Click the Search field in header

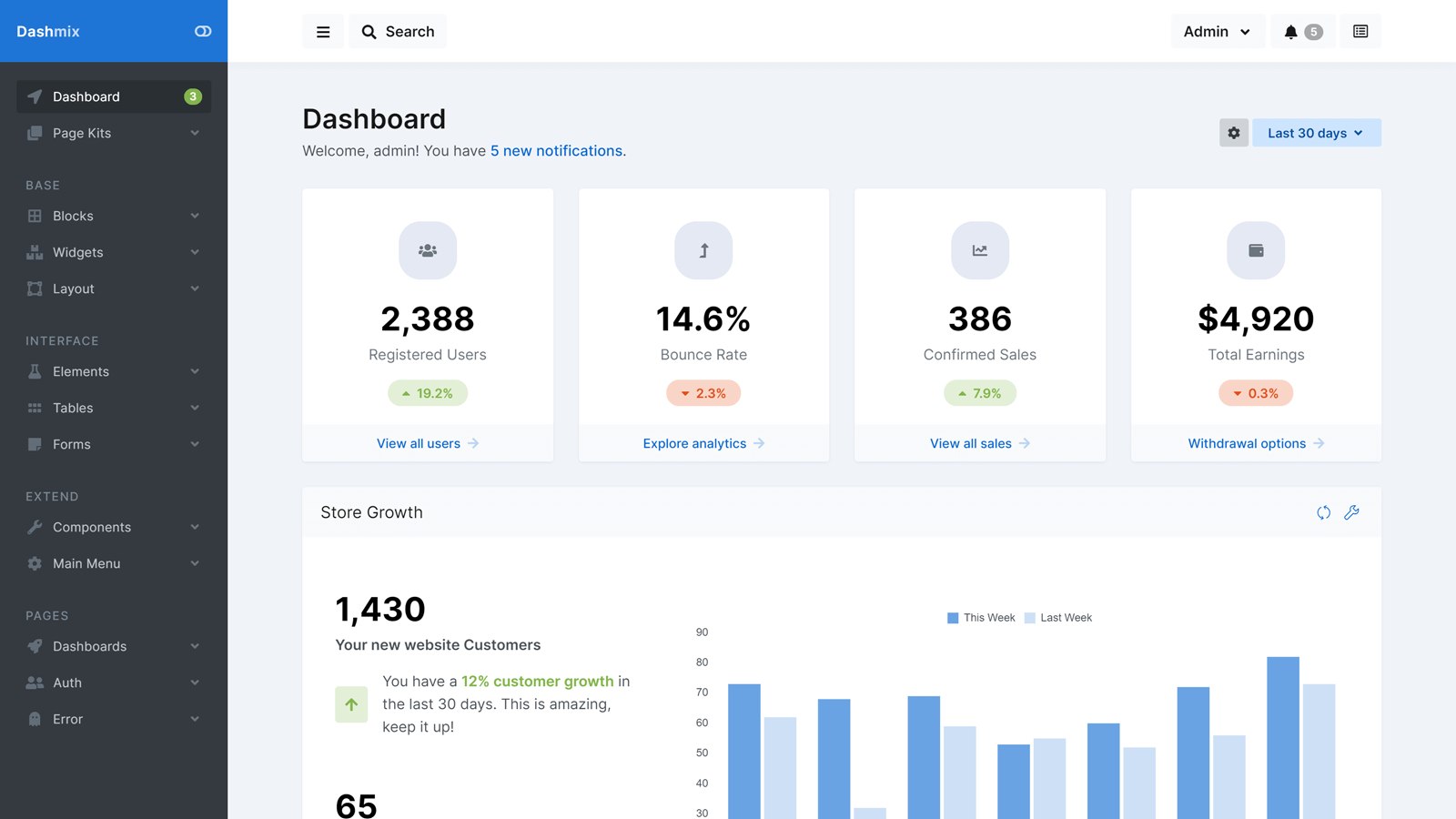(x=399, y=32)
